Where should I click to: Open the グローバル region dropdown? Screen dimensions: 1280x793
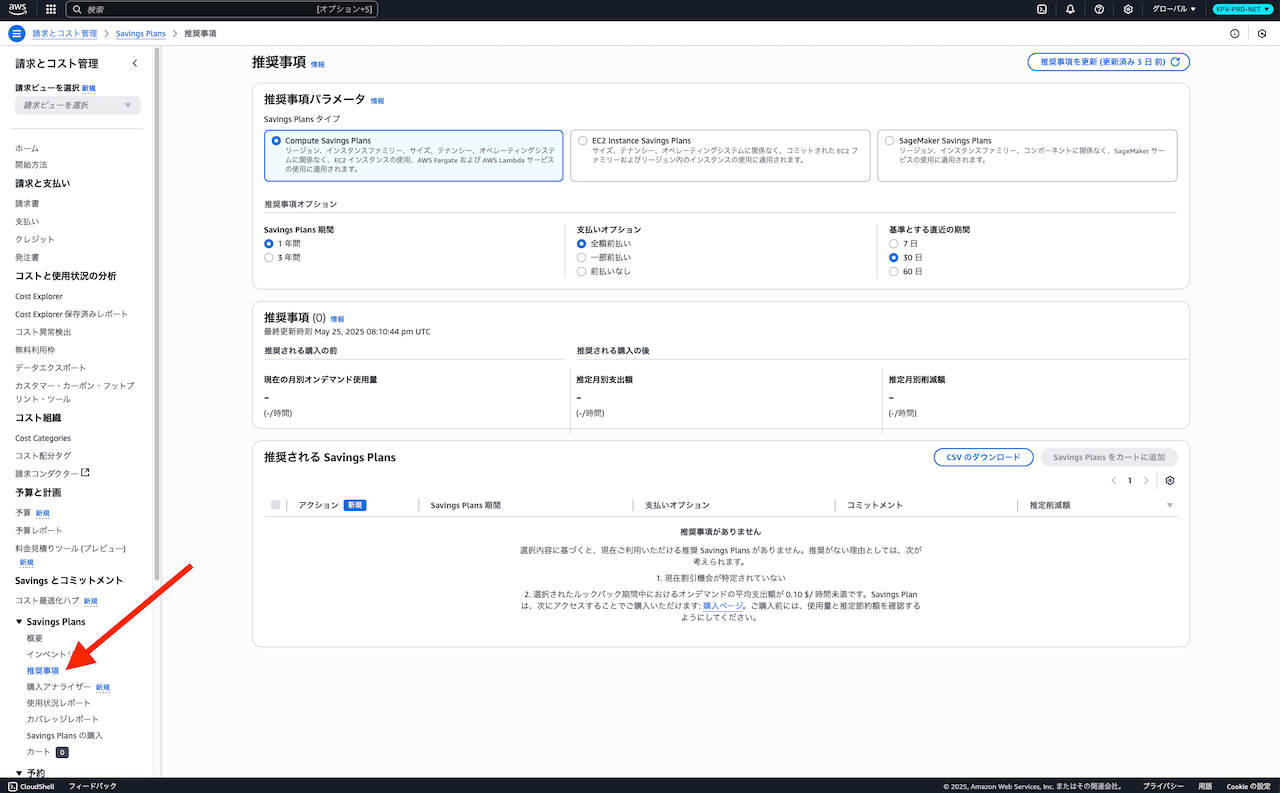1174,9
